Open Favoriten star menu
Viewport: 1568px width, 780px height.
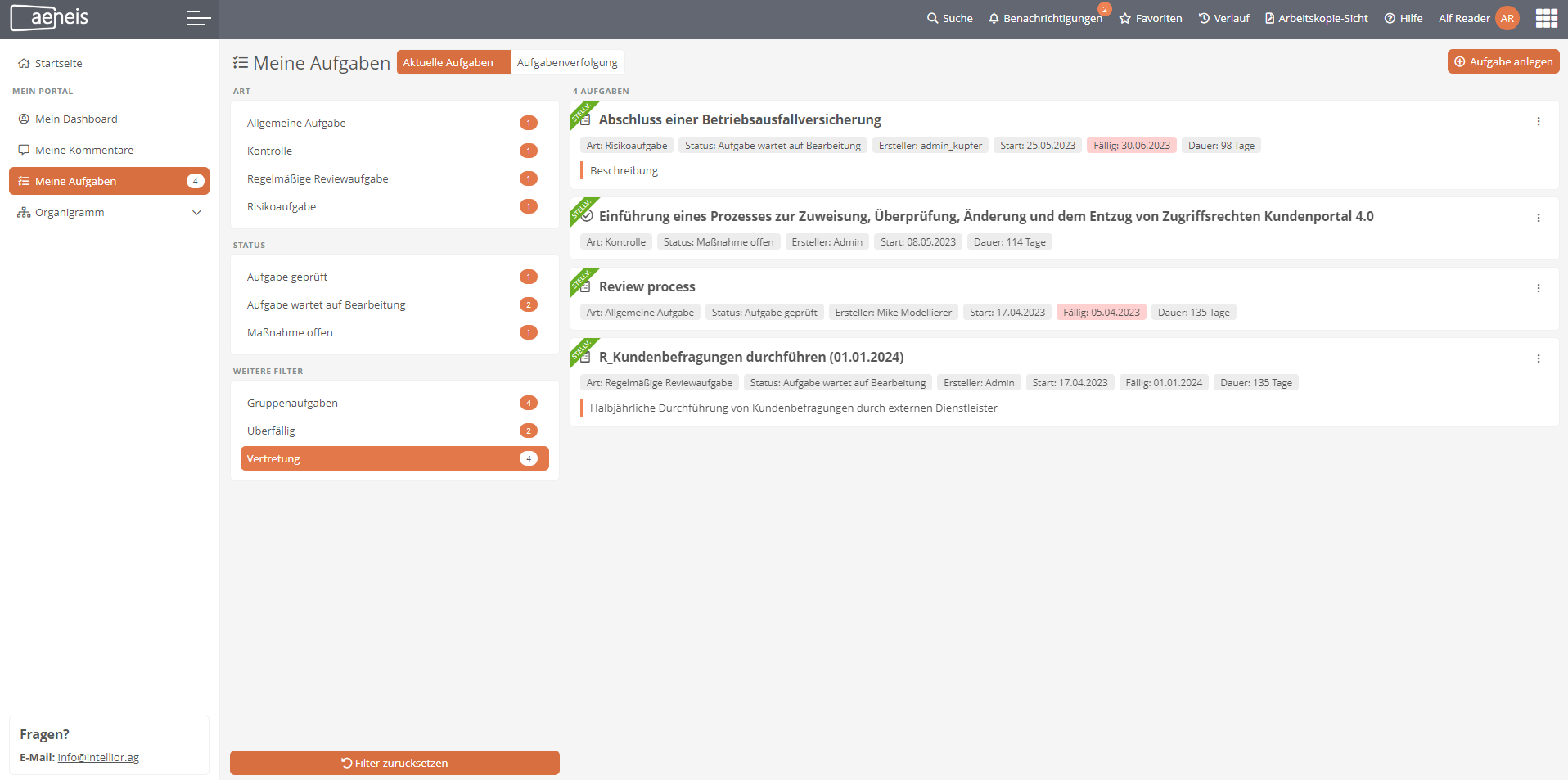click(x=1151, y=18)
